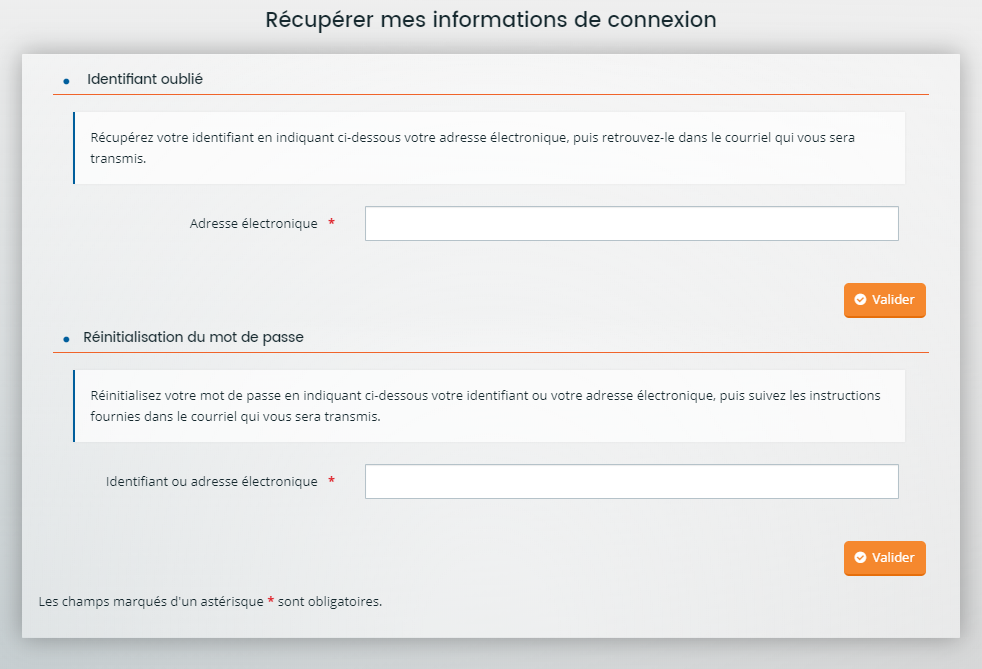982x669 pixels.
Task: Click the Adresse électronique label
Action: coord(254,224)
